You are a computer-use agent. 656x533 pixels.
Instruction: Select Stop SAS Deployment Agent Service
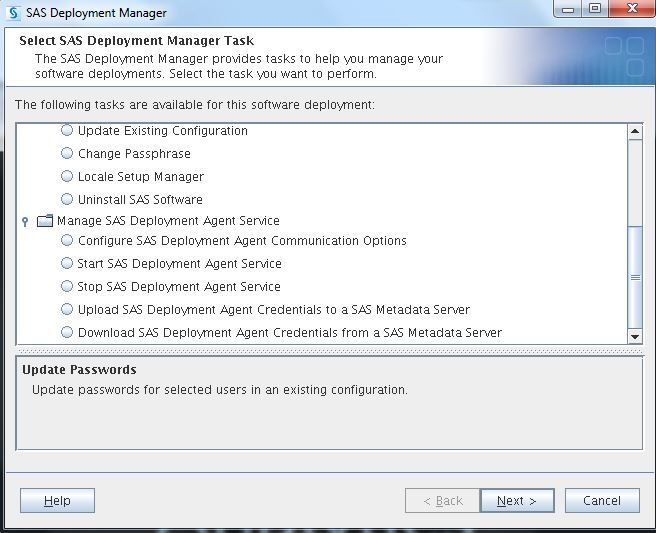[x=67, y=287]
